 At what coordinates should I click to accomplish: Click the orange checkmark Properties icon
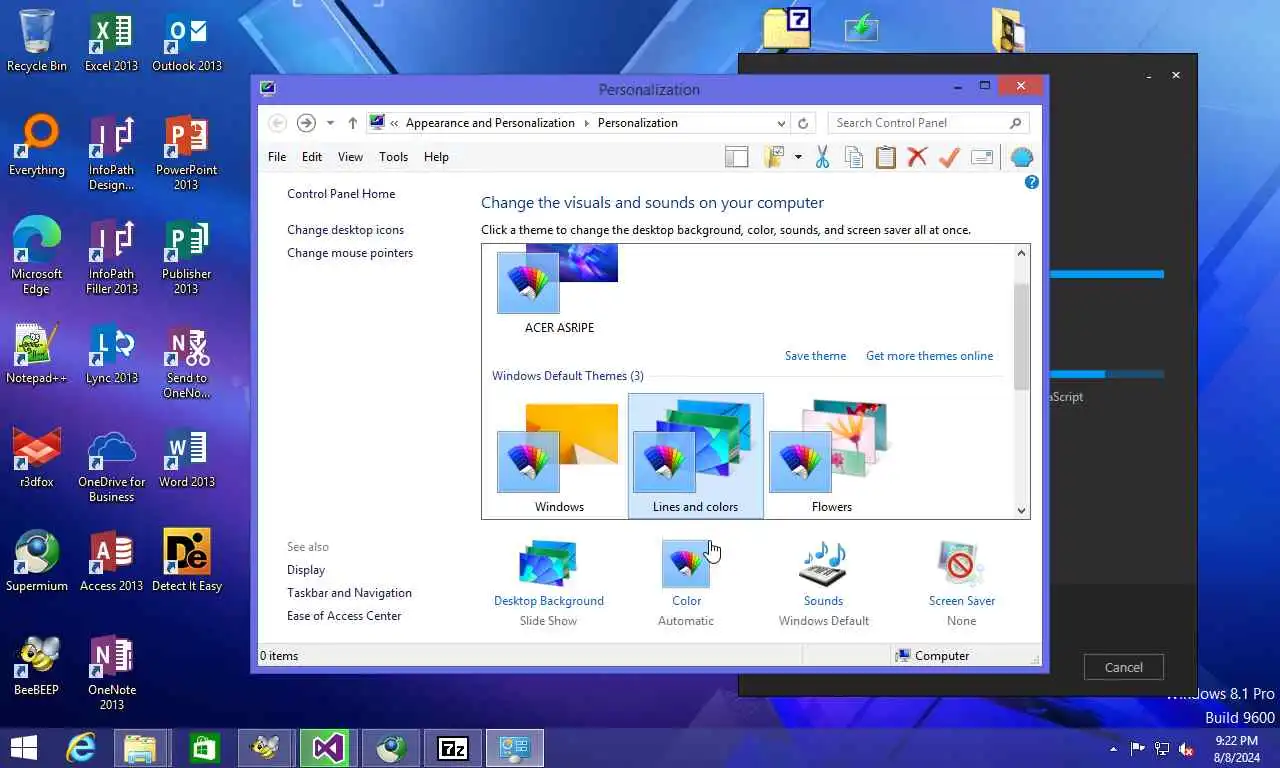click(949, 157)
